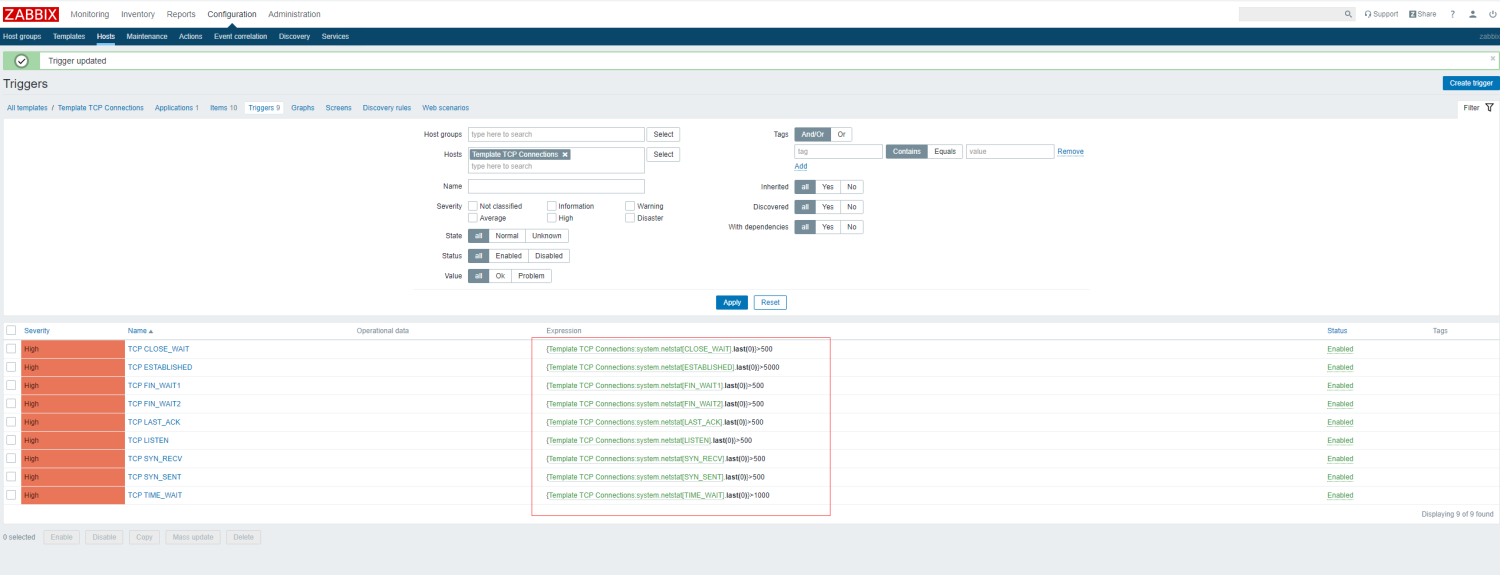
Task: Open TCP TIME_WAIT trigger
Action: coord(155,495)
